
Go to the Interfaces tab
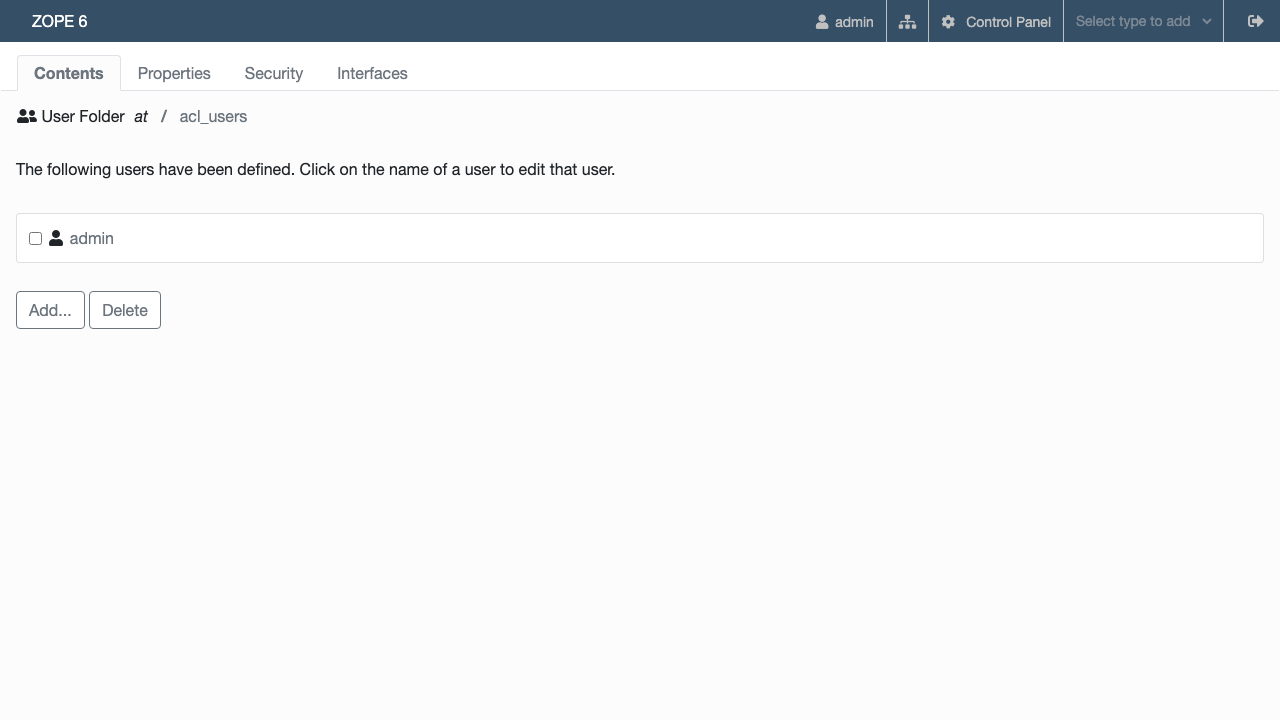(x=372, y=73)
